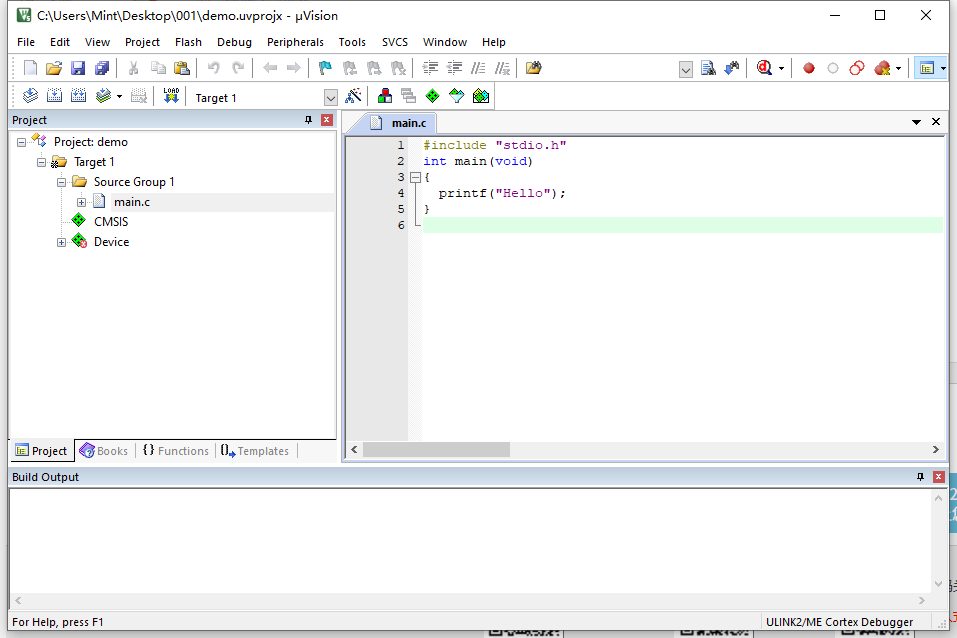Toggle enable/disable breakpoint hollow circle icon

832,68
